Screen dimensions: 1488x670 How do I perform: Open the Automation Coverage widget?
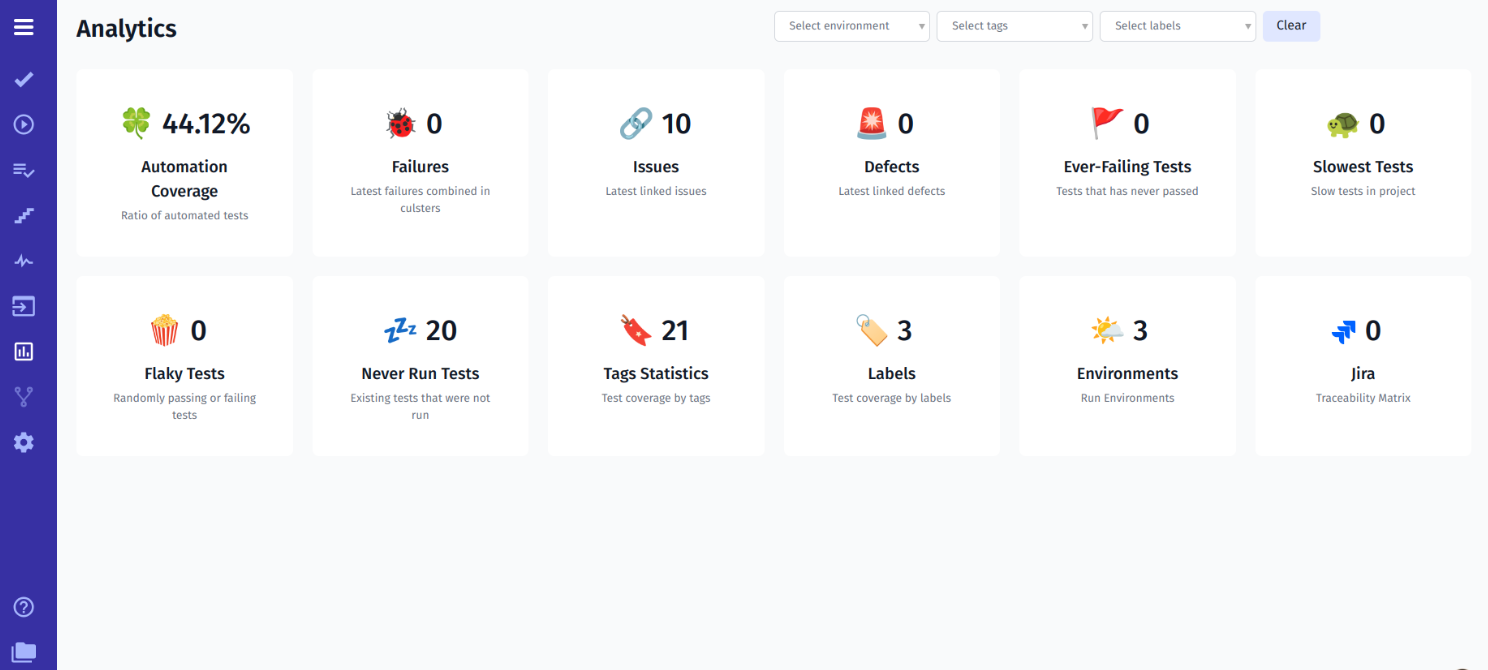[184, 162]
